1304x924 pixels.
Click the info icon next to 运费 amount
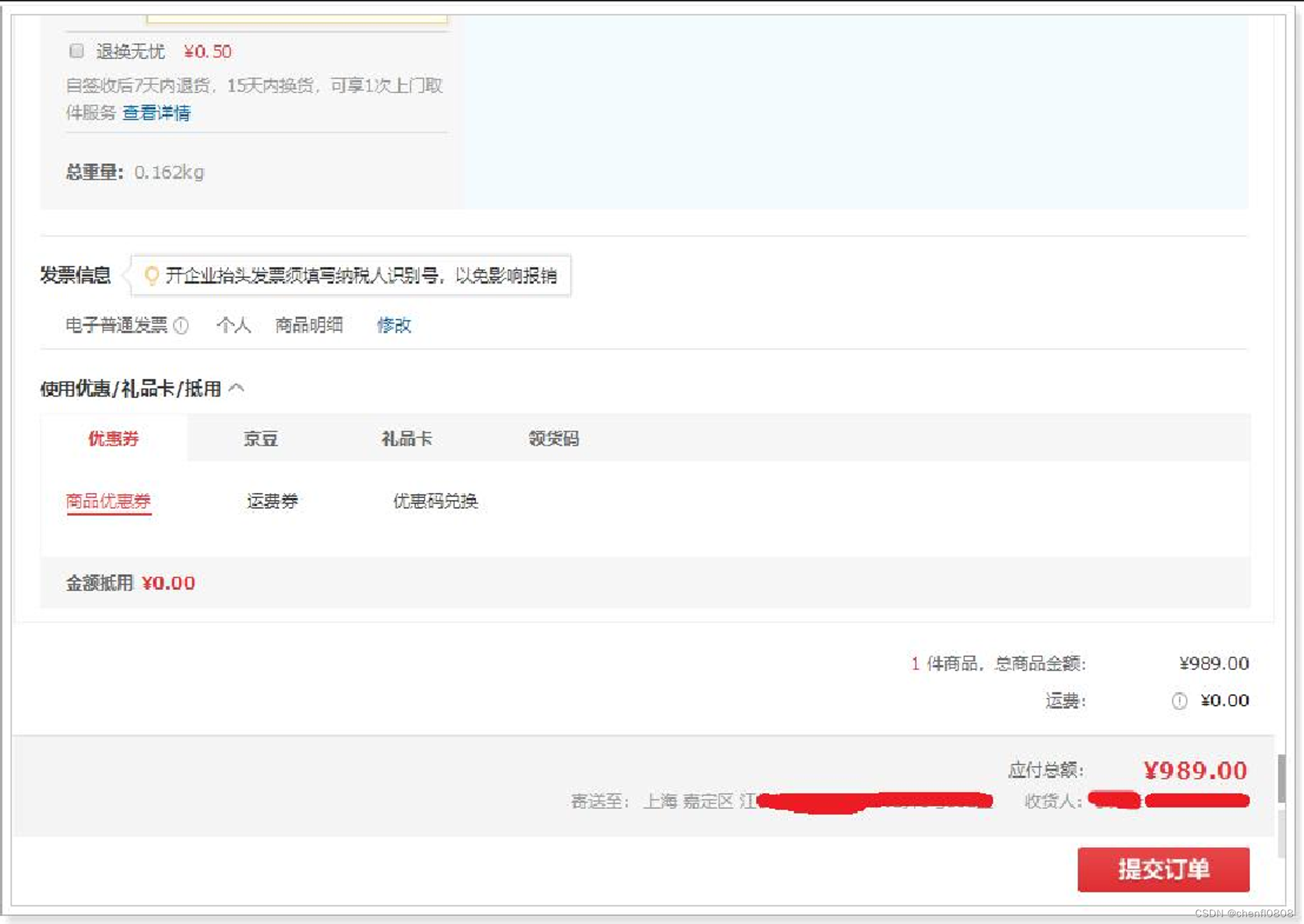tap(1179, 701)
